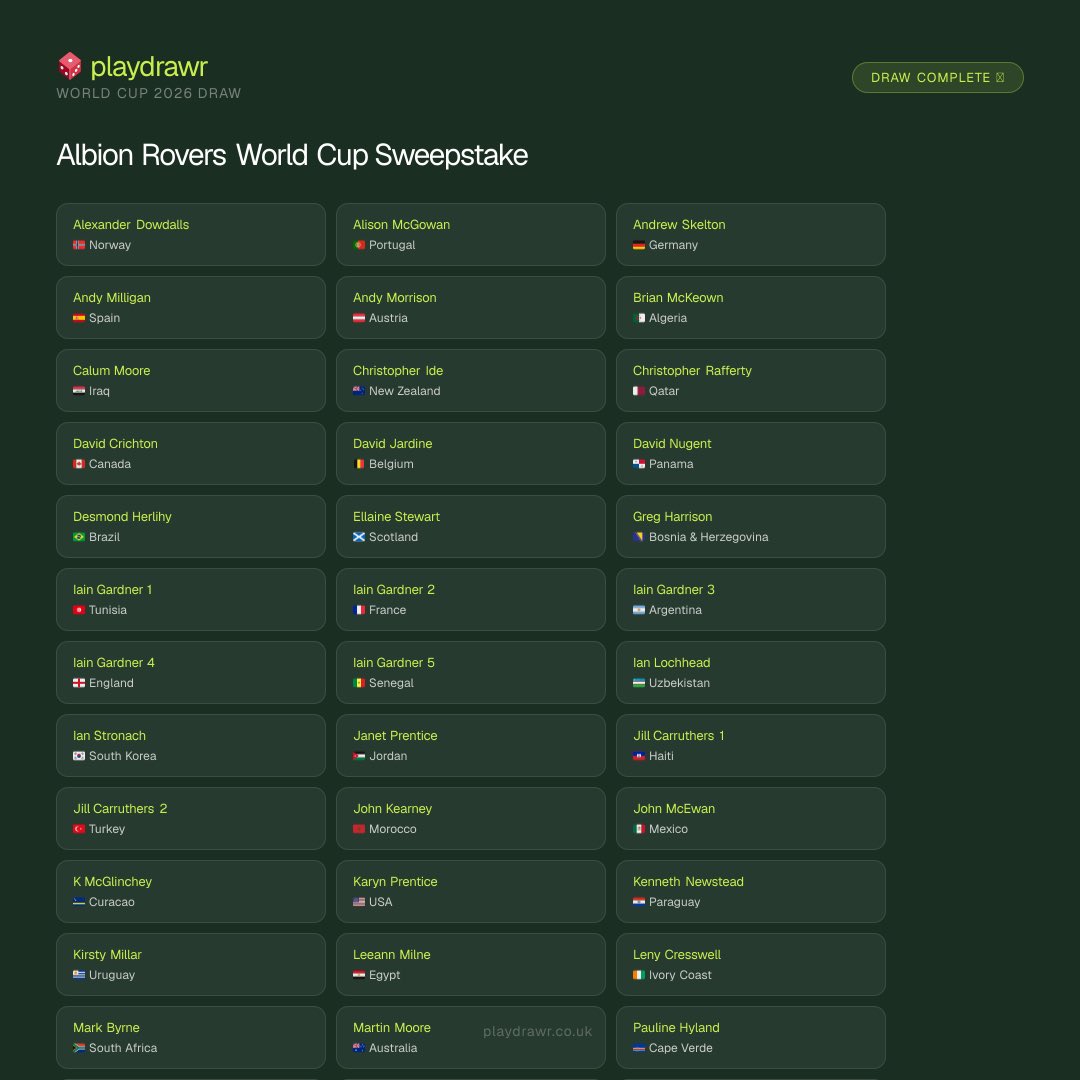
Task: Click the Draw Complete badge
Action: pos(937,78)
